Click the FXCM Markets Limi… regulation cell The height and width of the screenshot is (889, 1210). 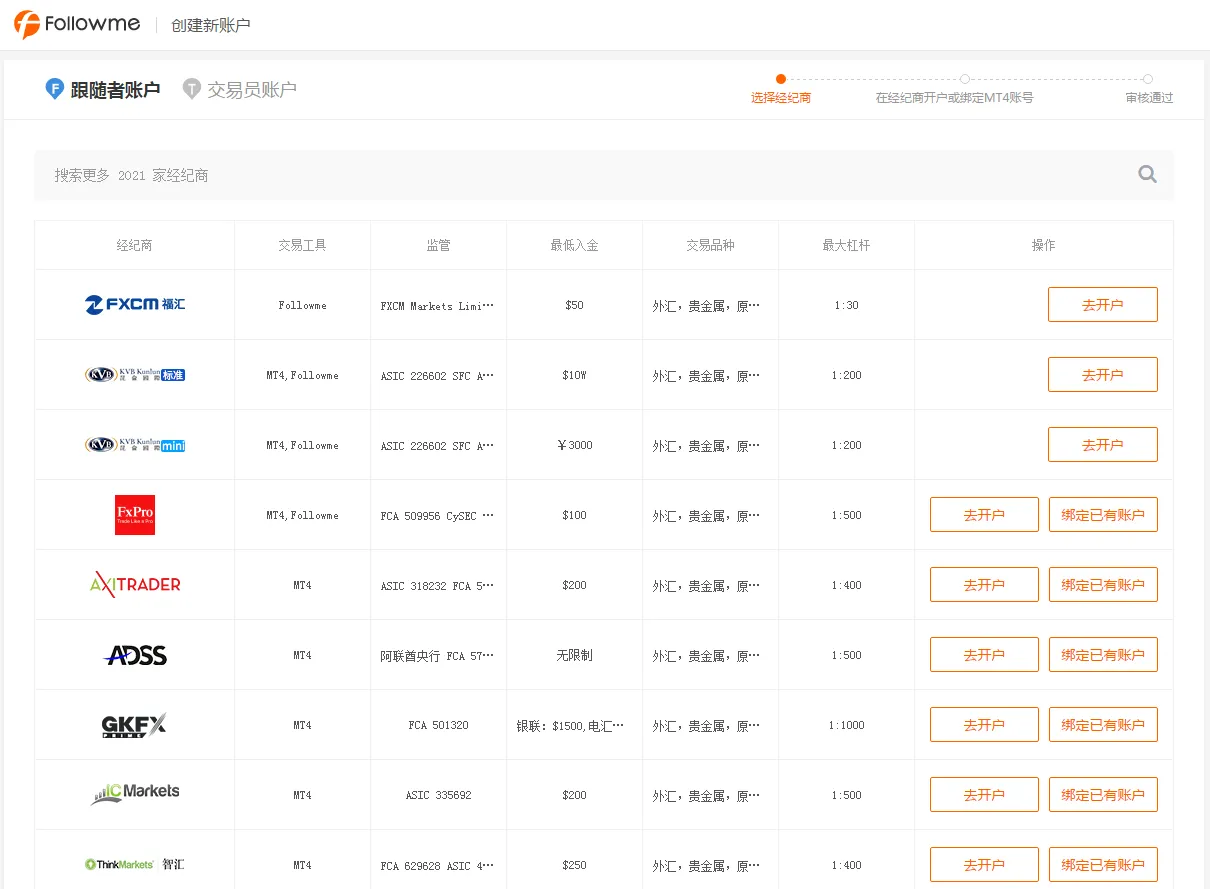[438, 306]
